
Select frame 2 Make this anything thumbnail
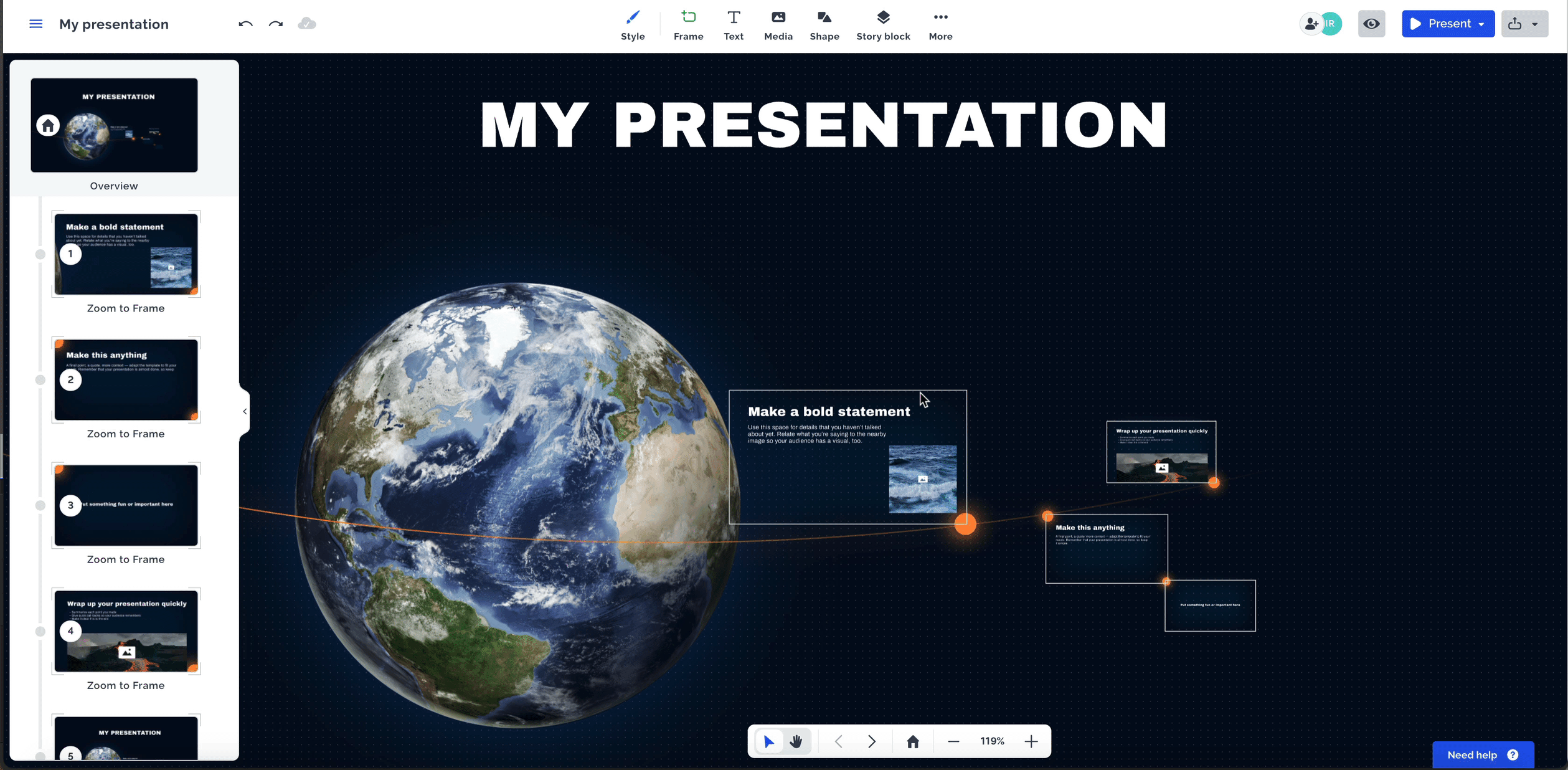126,379
